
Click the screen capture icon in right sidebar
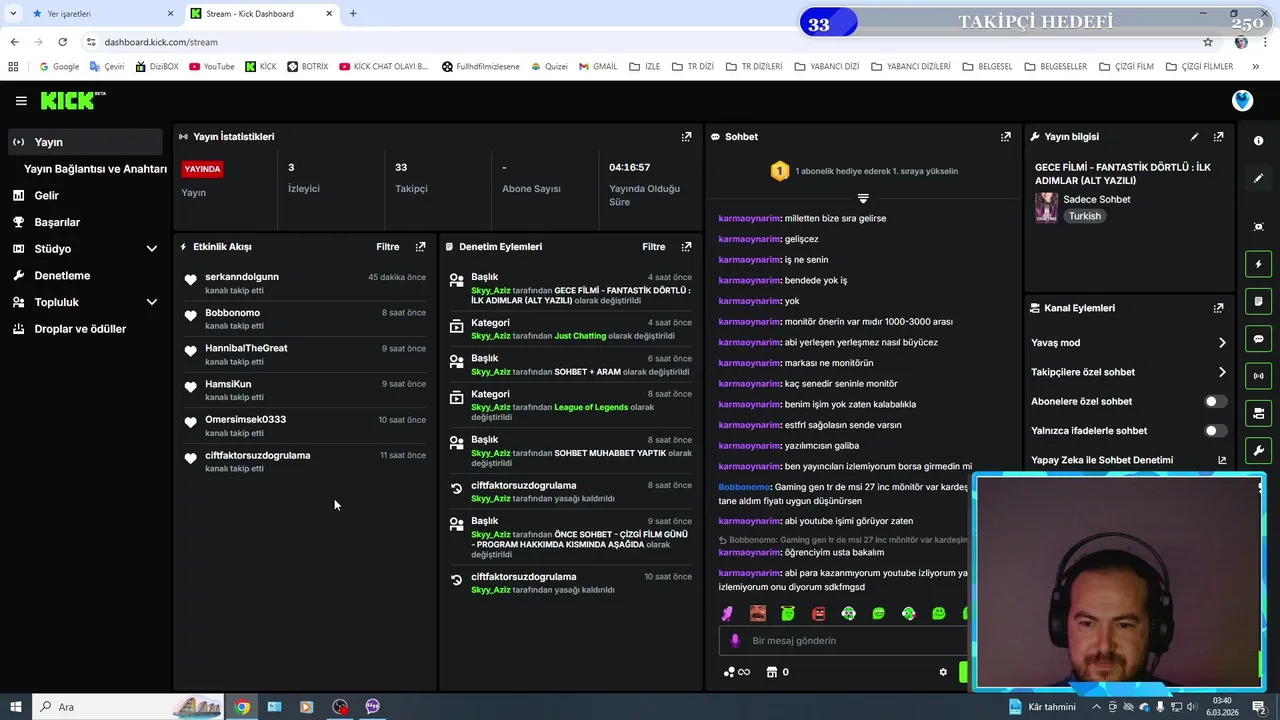pyautogui.click(x=1258, y=227)
